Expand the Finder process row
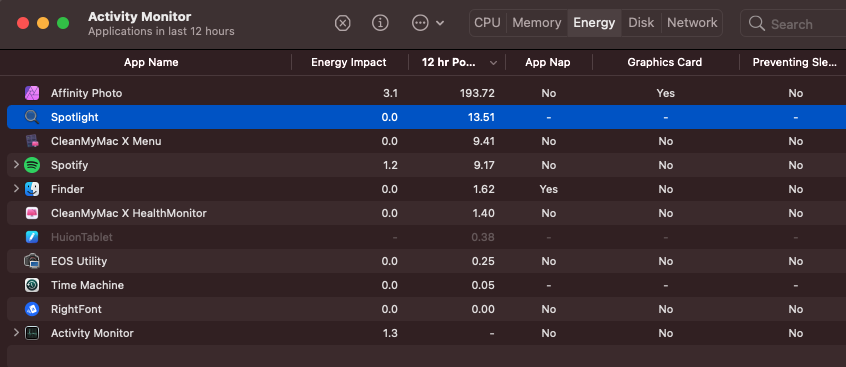Screen dimensions: 846x367 point(16,188)
